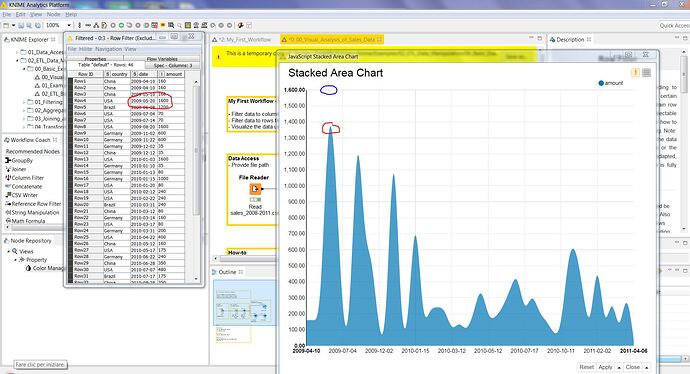Screen dimensions: 690x374
Task: Select the Column Filter recommended node
Action: 24,178
